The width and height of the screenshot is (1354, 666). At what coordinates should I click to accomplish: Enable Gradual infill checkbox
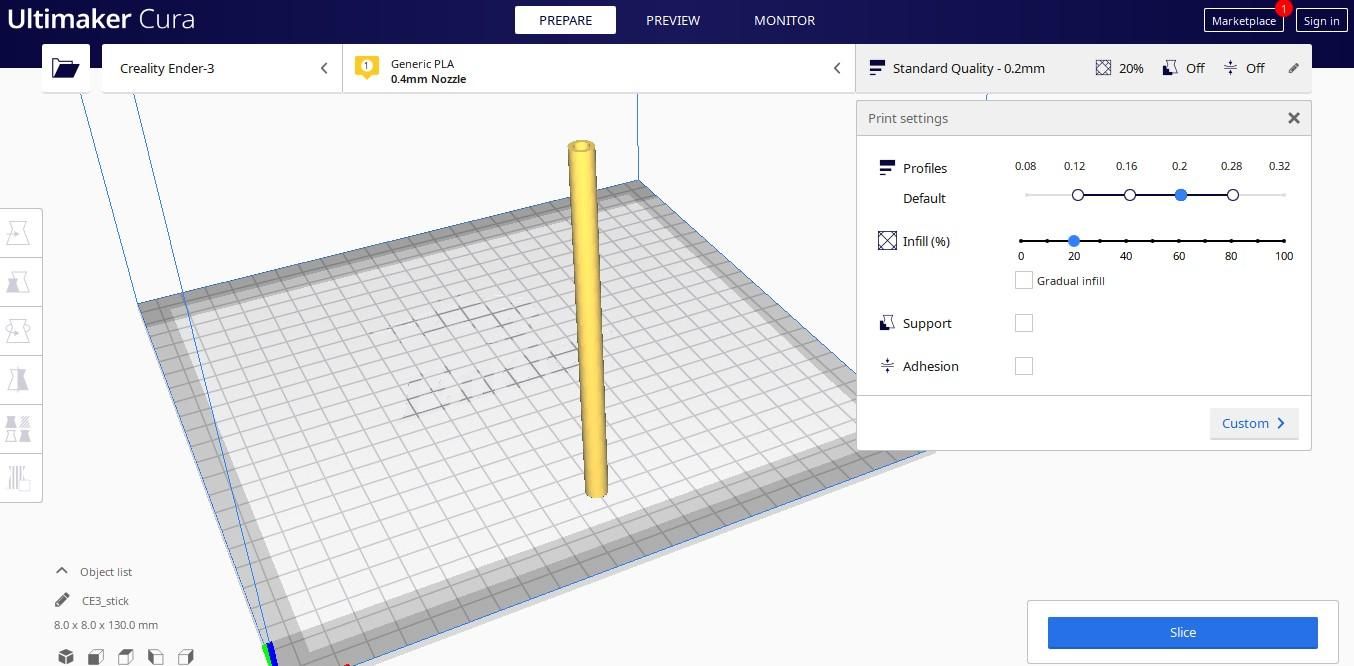click(x=1023, y=281)
